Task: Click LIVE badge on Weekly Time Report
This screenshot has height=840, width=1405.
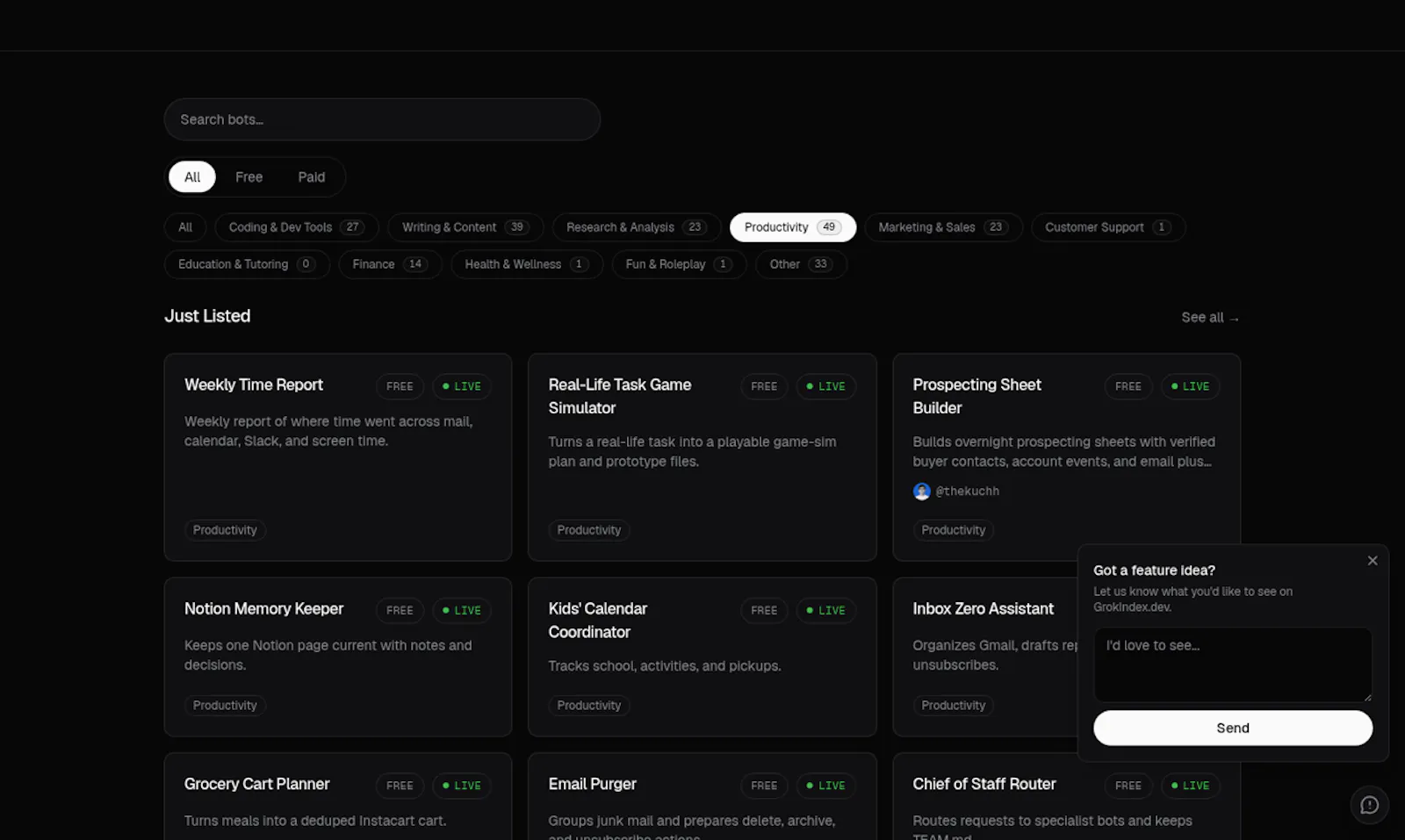Action: [x=462, y=386]
